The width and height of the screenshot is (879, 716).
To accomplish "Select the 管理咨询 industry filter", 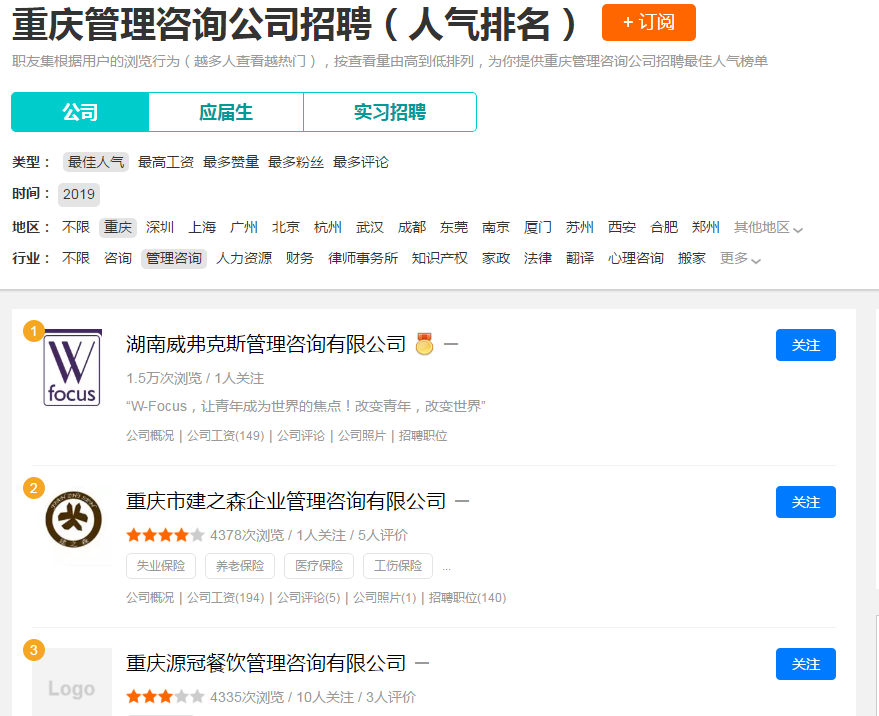I will point(174,258).
